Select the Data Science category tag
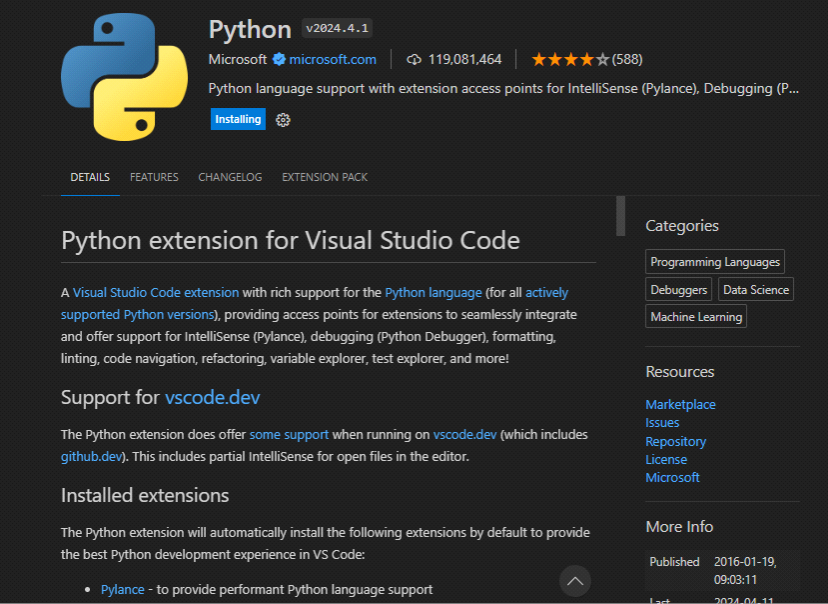This screenshot has width=828, height=604. [756, 290]
